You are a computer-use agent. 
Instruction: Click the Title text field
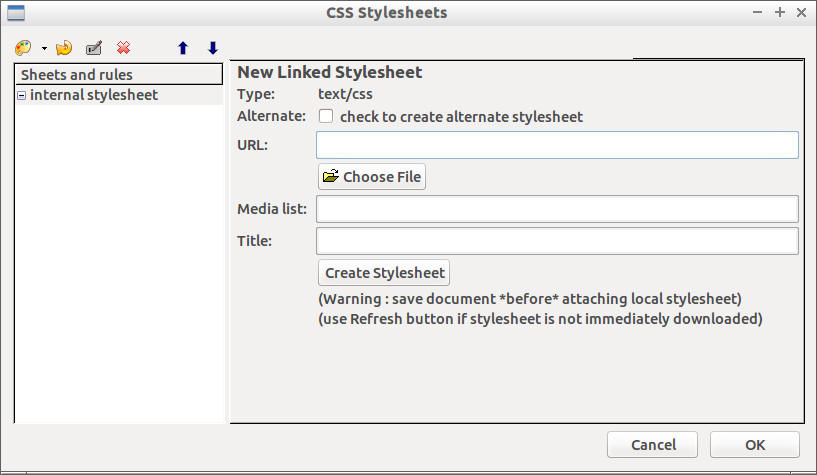click(x=557, y=241)
